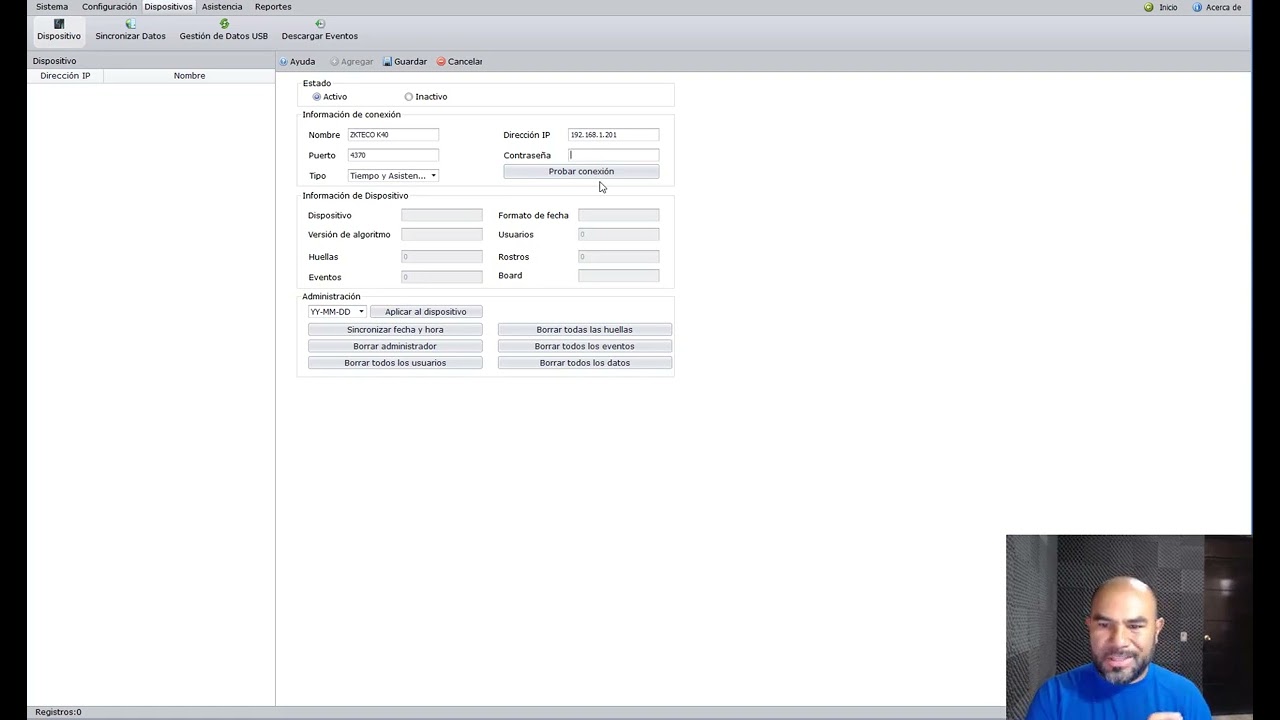Click the Guardar save icon

click(x=388, y=62)
